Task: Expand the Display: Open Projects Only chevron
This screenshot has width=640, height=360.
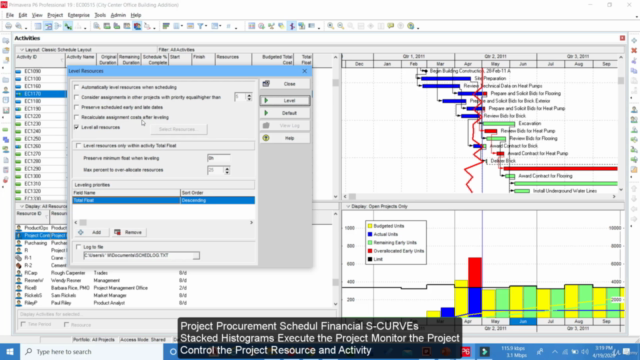Action: click(348, 206)
